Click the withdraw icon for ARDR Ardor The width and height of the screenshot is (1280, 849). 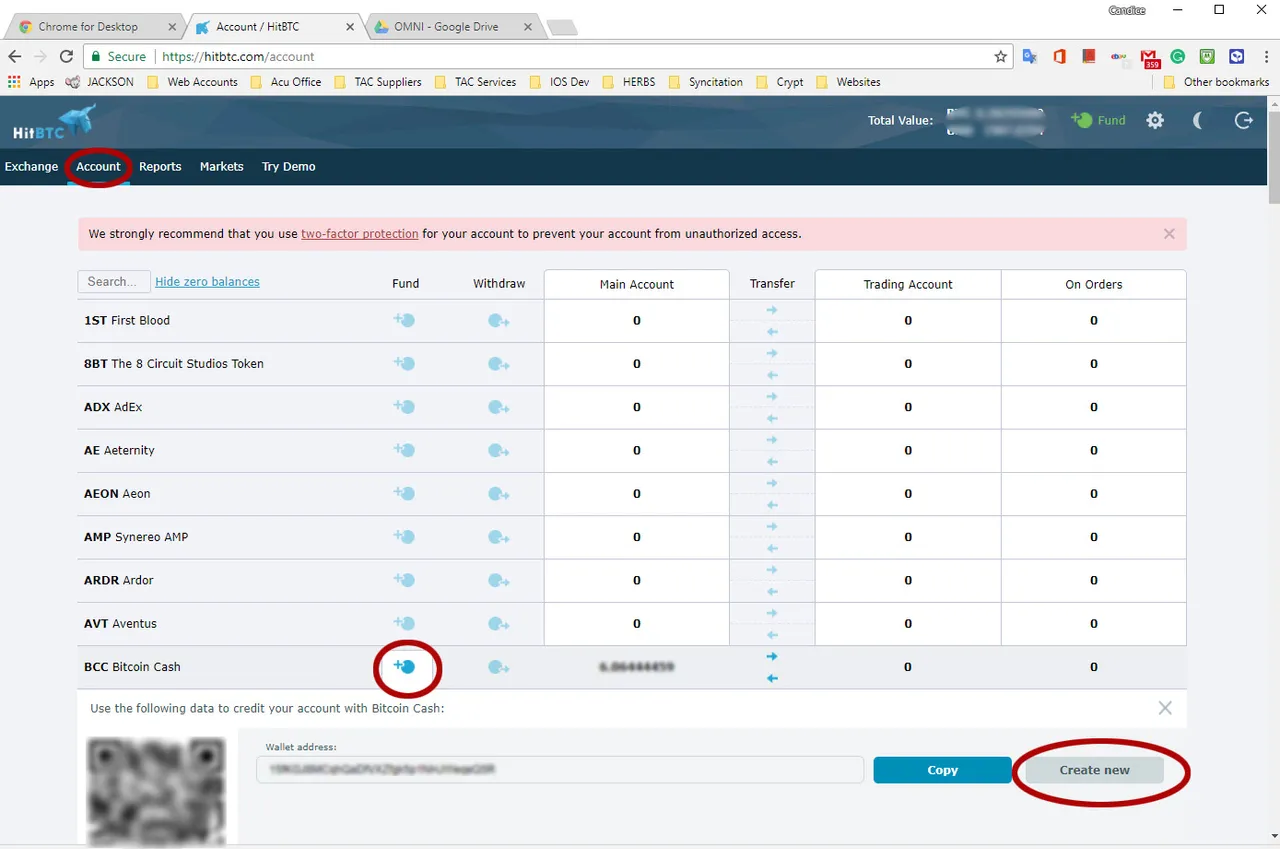[x=499, y=581]
